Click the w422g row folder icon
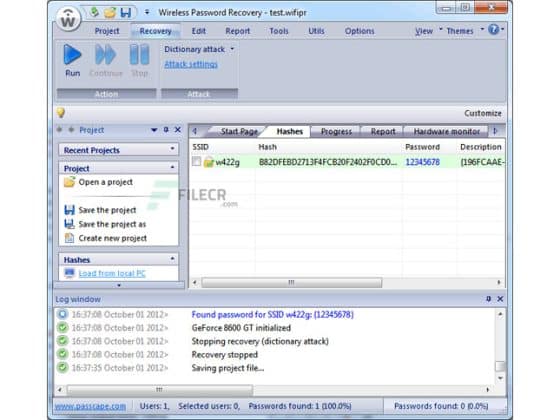This screenshot has height=420, width=560. pos(209,162)
